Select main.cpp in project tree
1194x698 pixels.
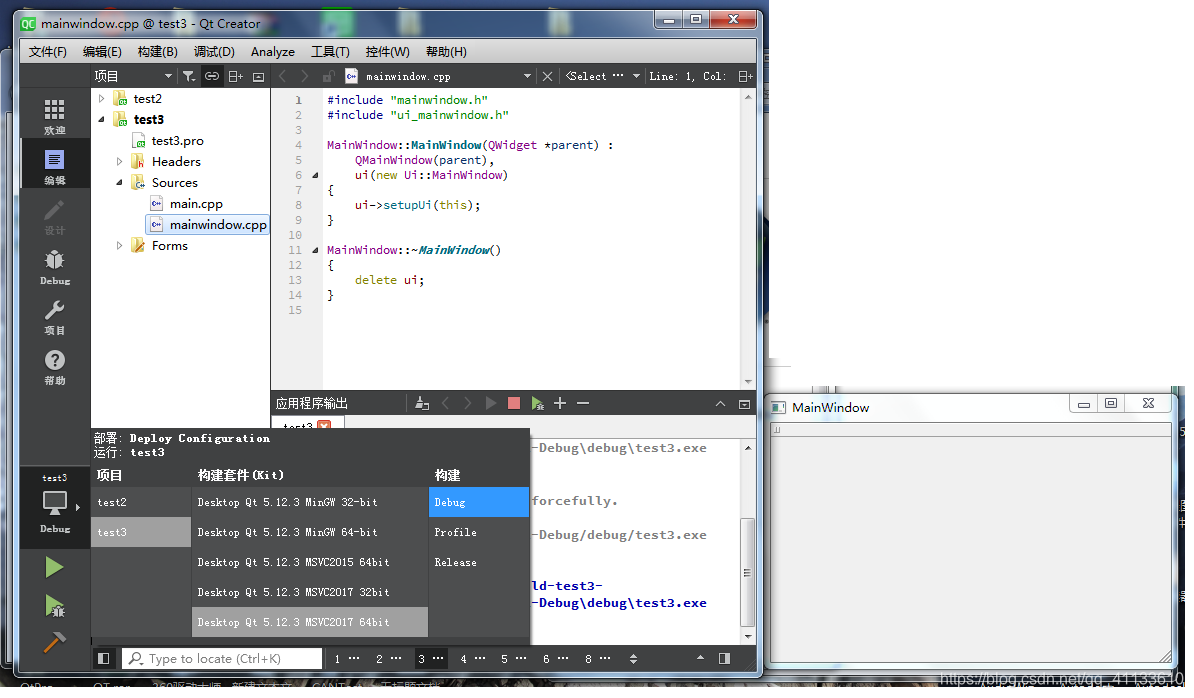coord(196,204)
